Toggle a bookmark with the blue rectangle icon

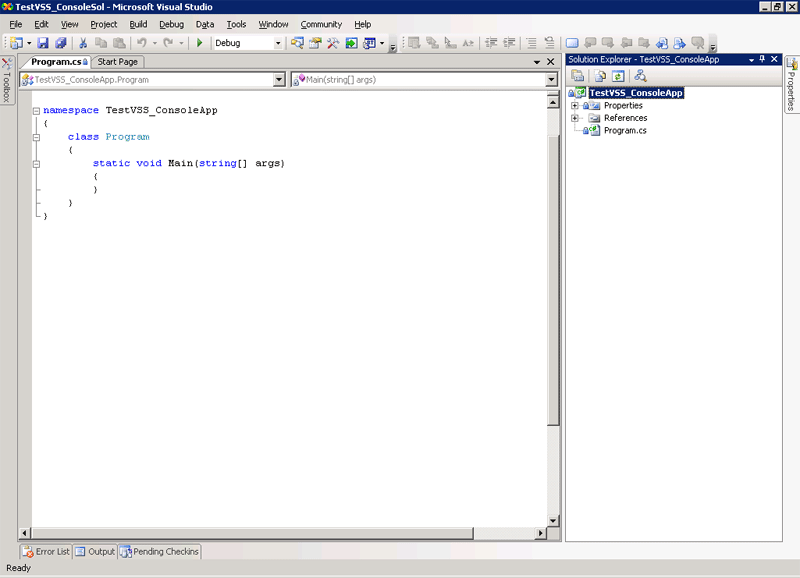572,43
